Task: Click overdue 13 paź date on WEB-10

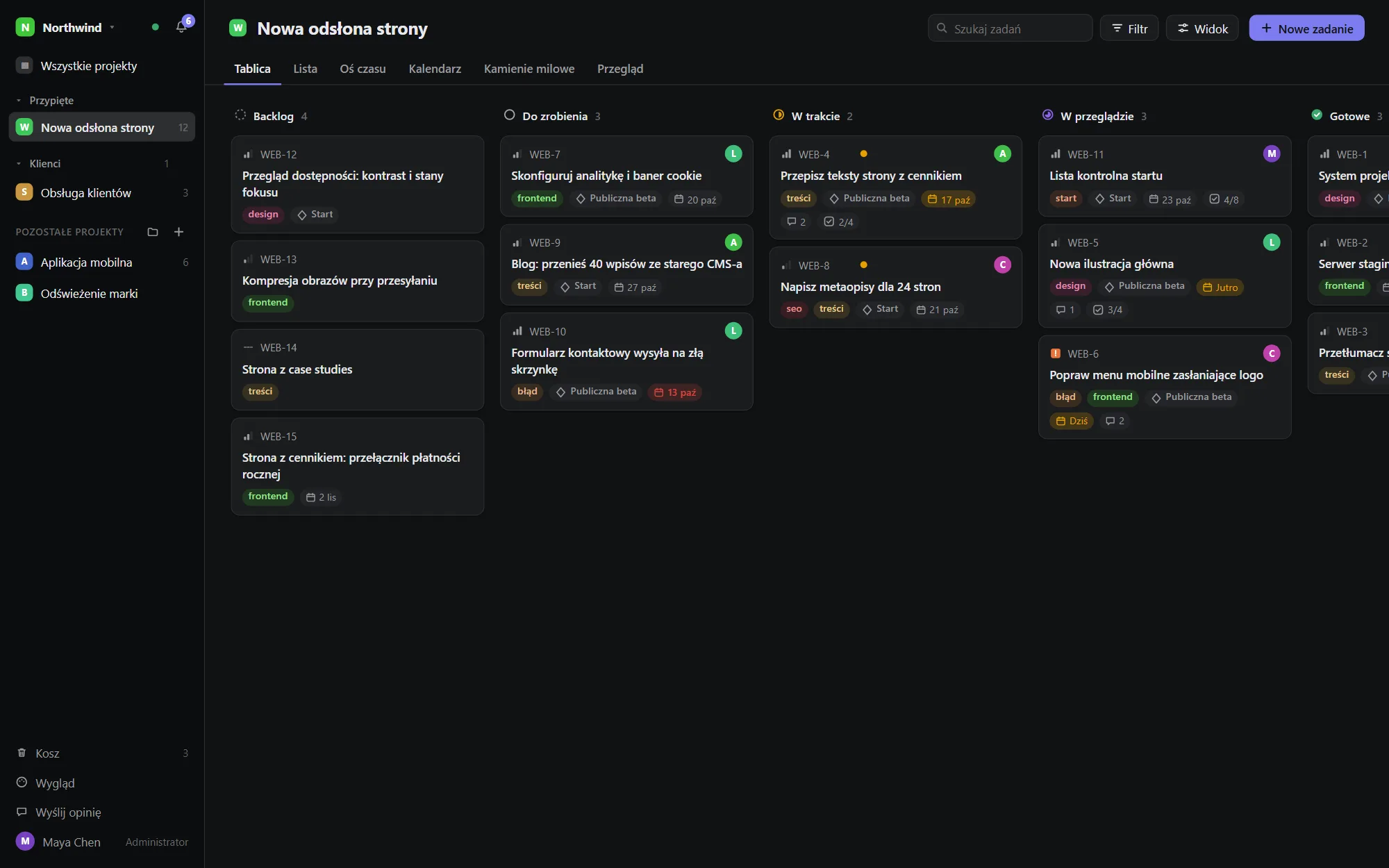Action: coord(675,392)
